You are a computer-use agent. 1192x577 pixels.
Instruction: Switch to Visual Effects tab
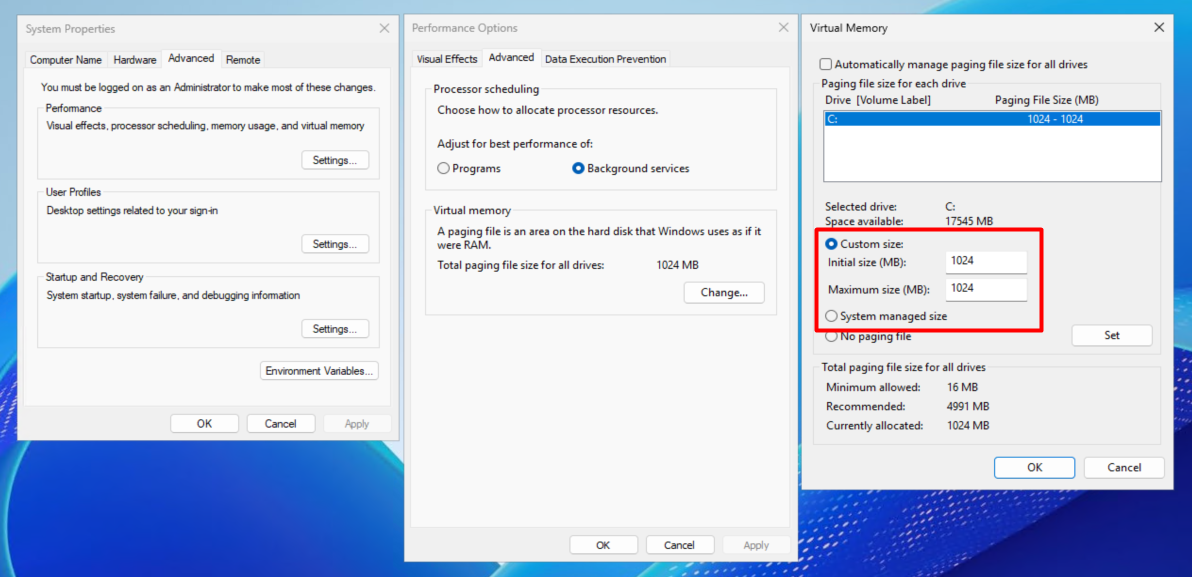point(447,59)
